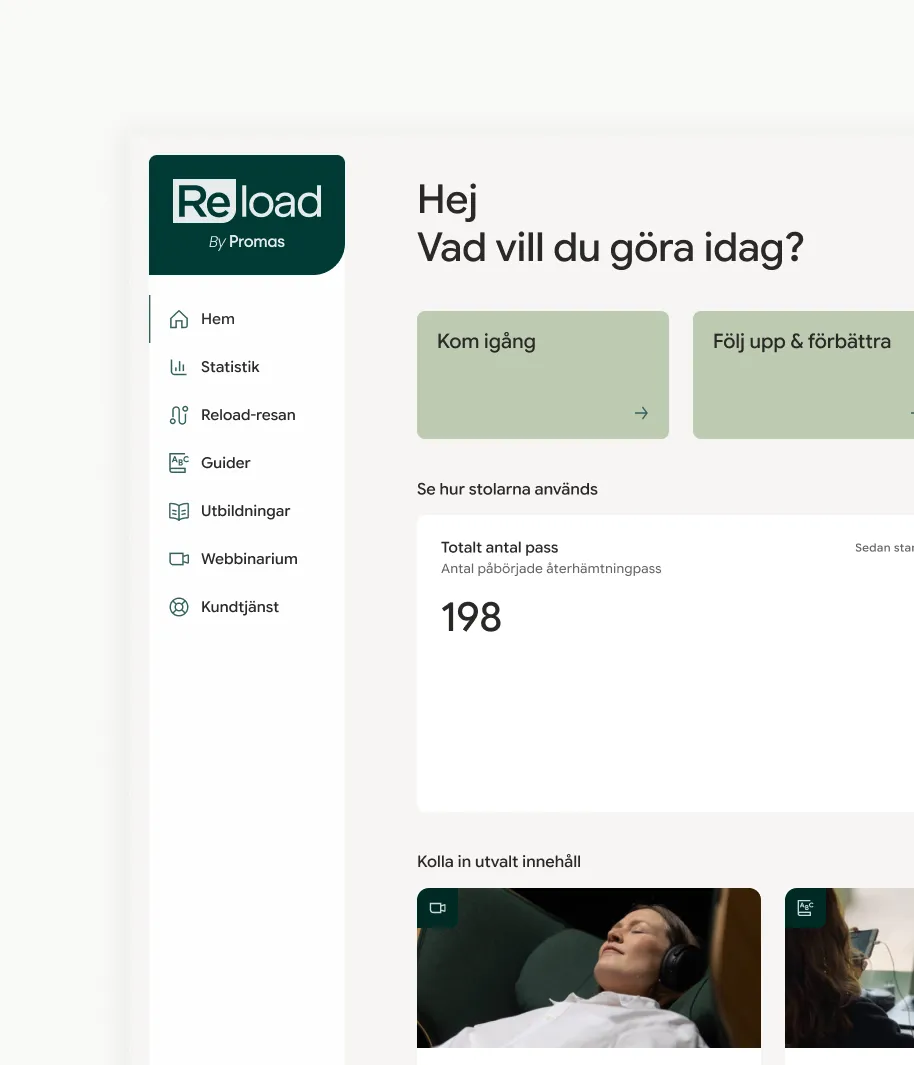The image size is (914, 1065).
Task: Click the Reload-resan route icon
Action: pyautogui.click(x=179, y=415)
